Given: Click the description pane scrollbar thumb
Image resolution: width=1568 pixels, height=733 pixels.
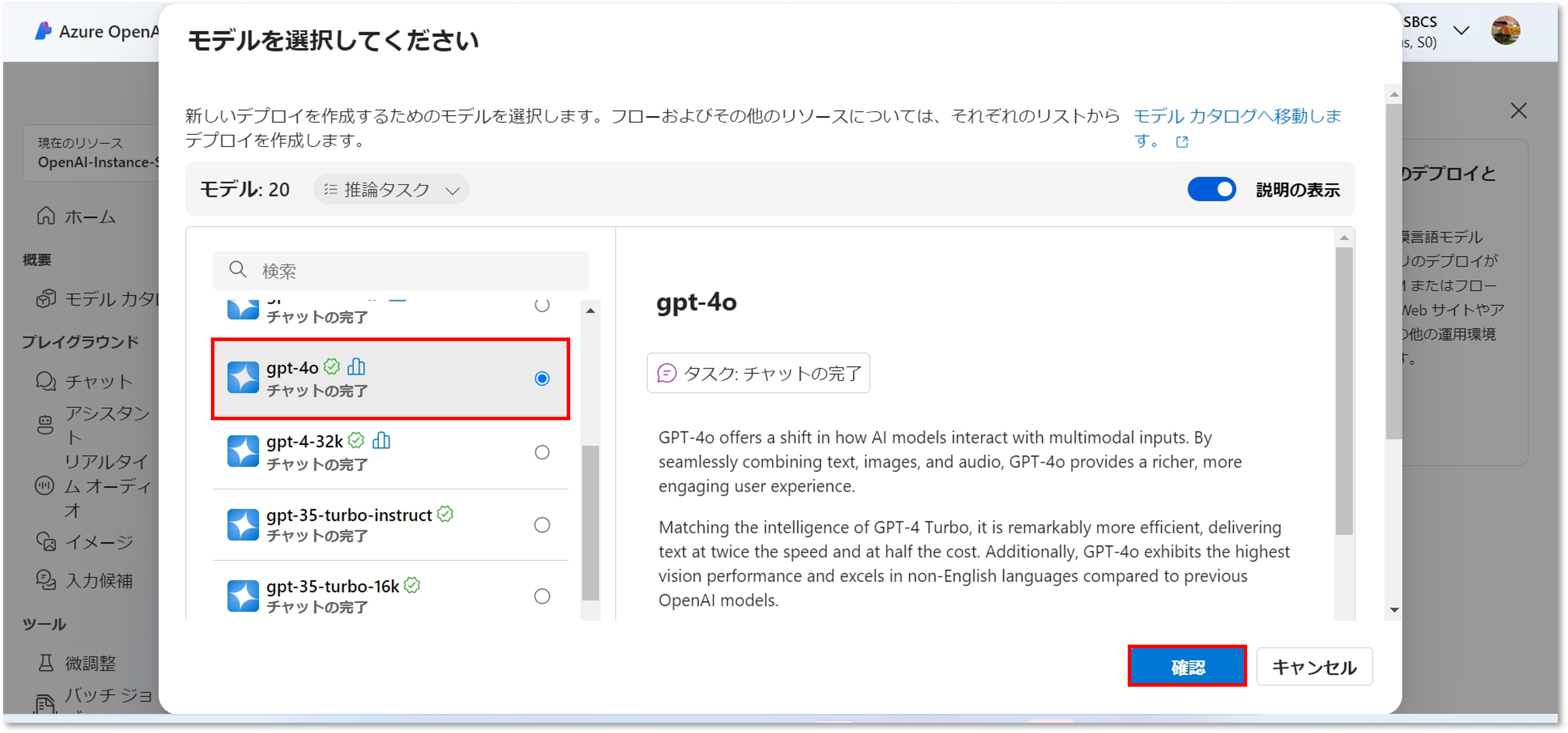Looking at the screenshot, I should 1344,390.
